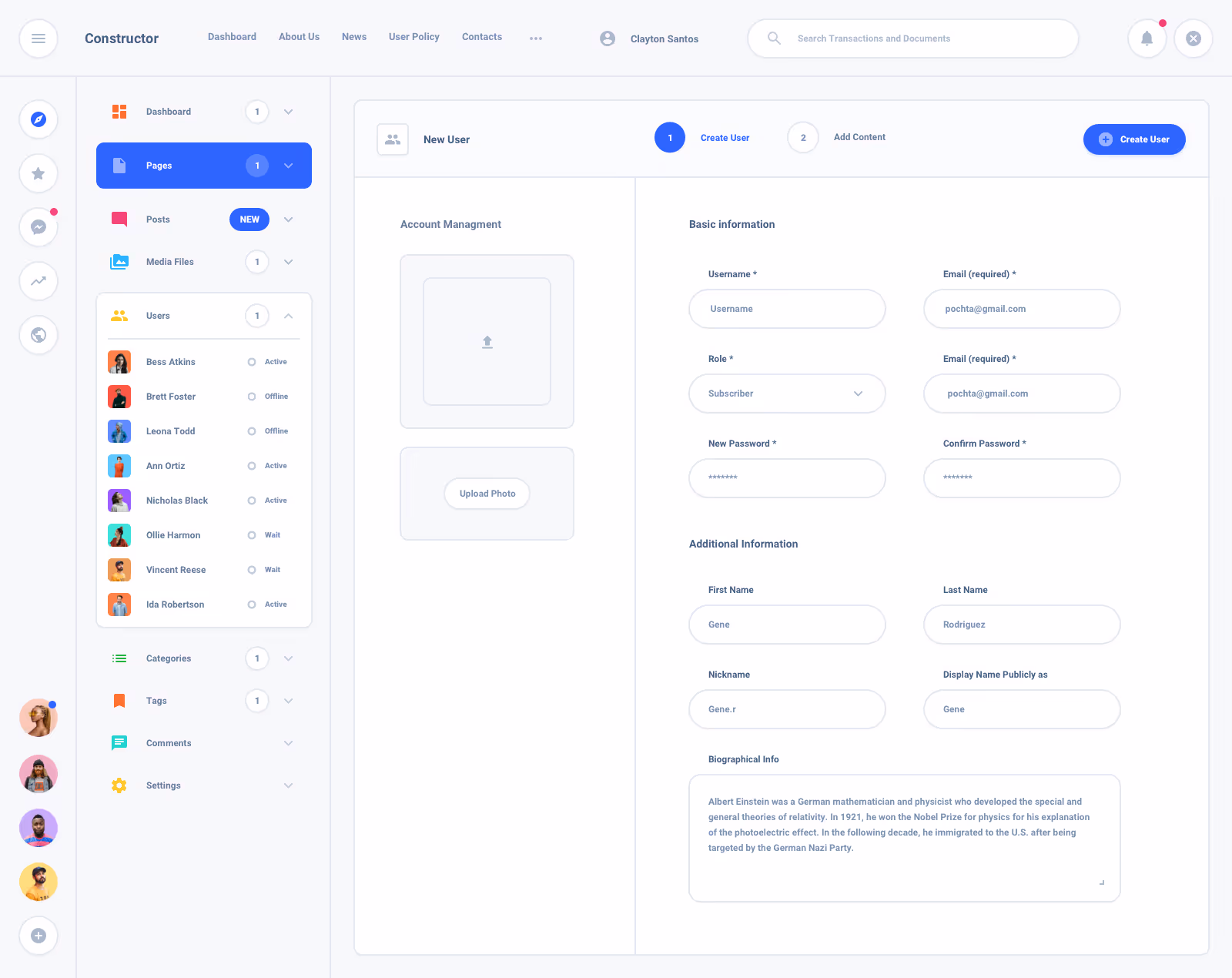The width and height of the screenshot is (1232, 978).
Task: Open Contacts in top navigation
Action: (x=482, y=37)
